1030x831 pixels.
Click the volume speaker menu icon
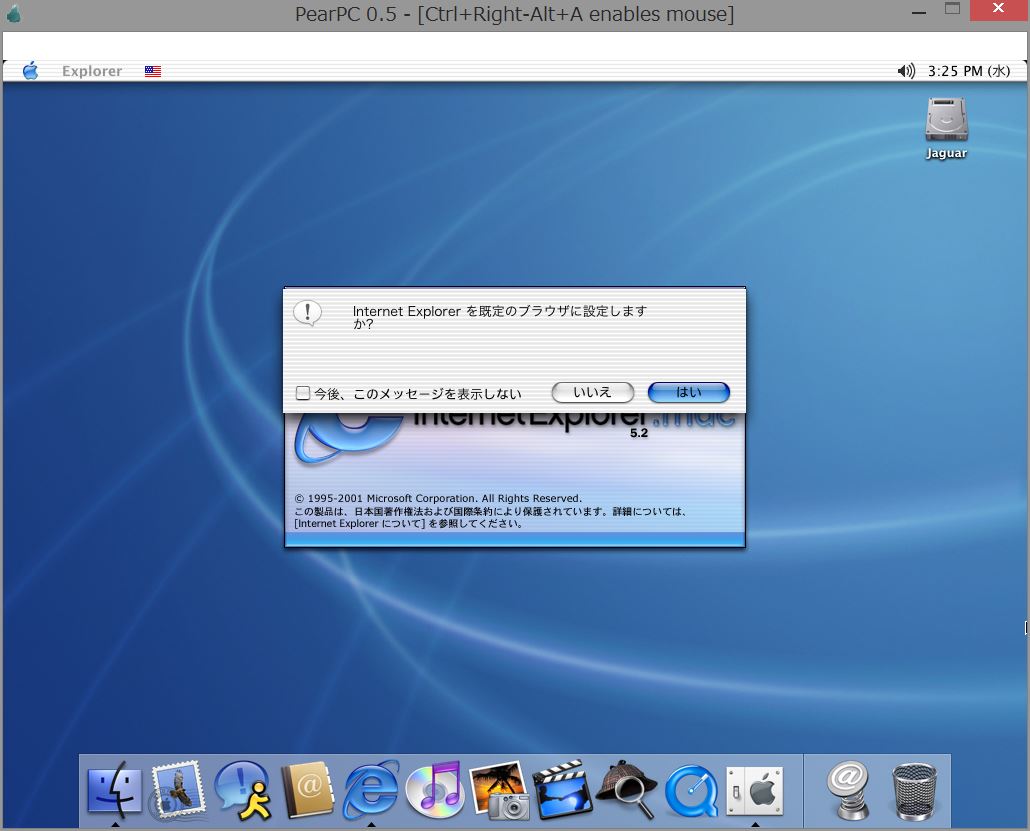click(906, 71)
